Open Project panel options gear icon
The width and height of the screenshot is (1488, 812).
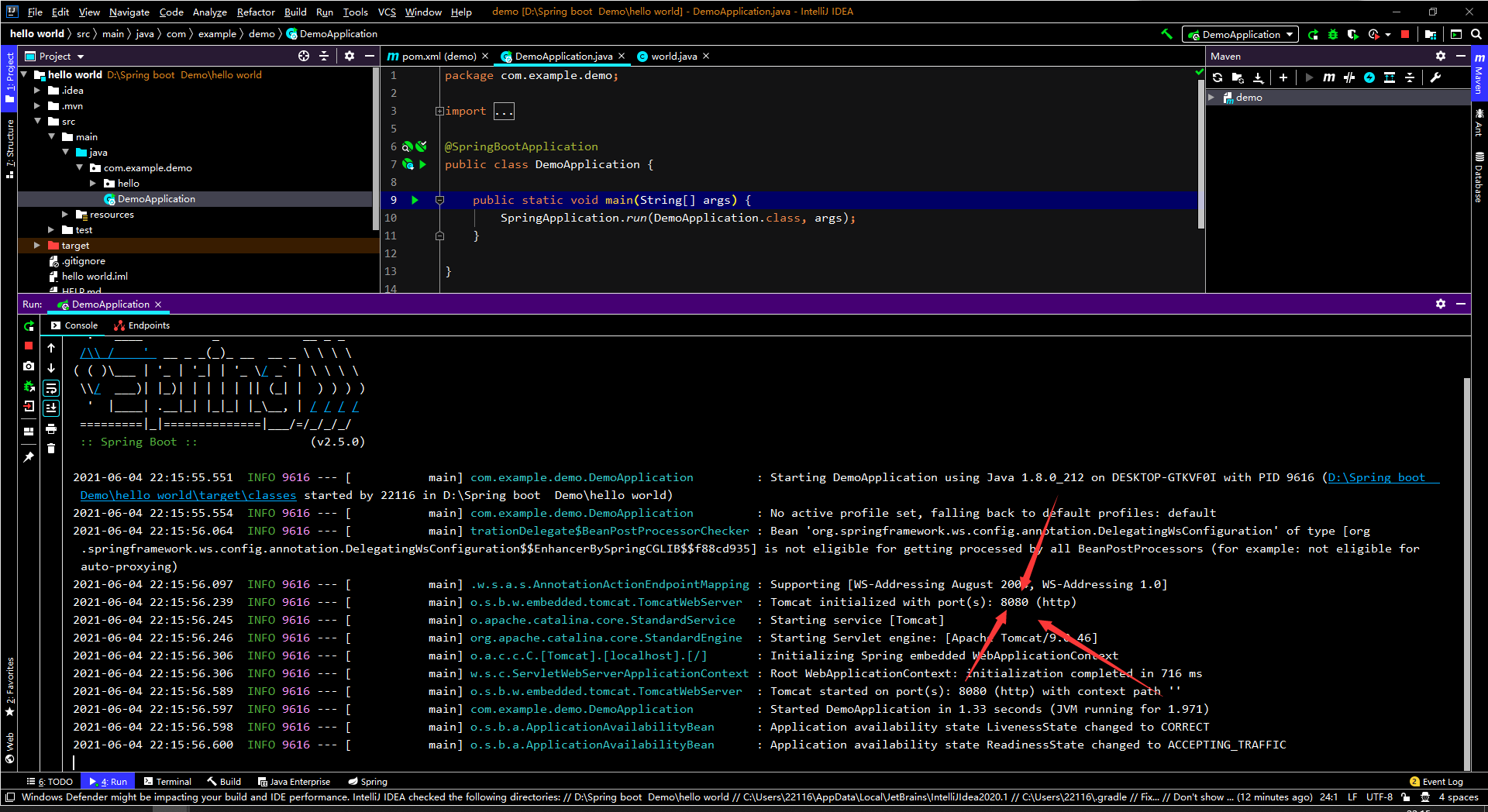click(350, 56)
